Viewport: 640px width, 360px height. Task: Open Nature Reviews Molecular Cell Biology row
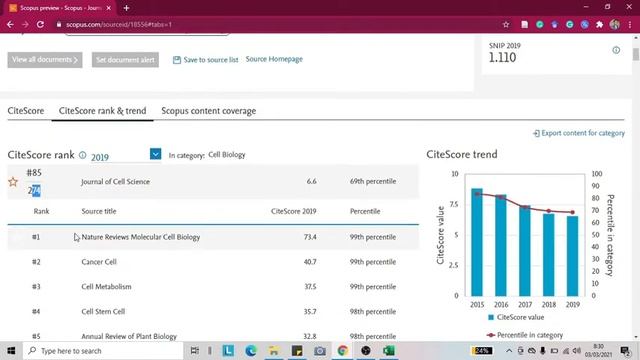213,237
